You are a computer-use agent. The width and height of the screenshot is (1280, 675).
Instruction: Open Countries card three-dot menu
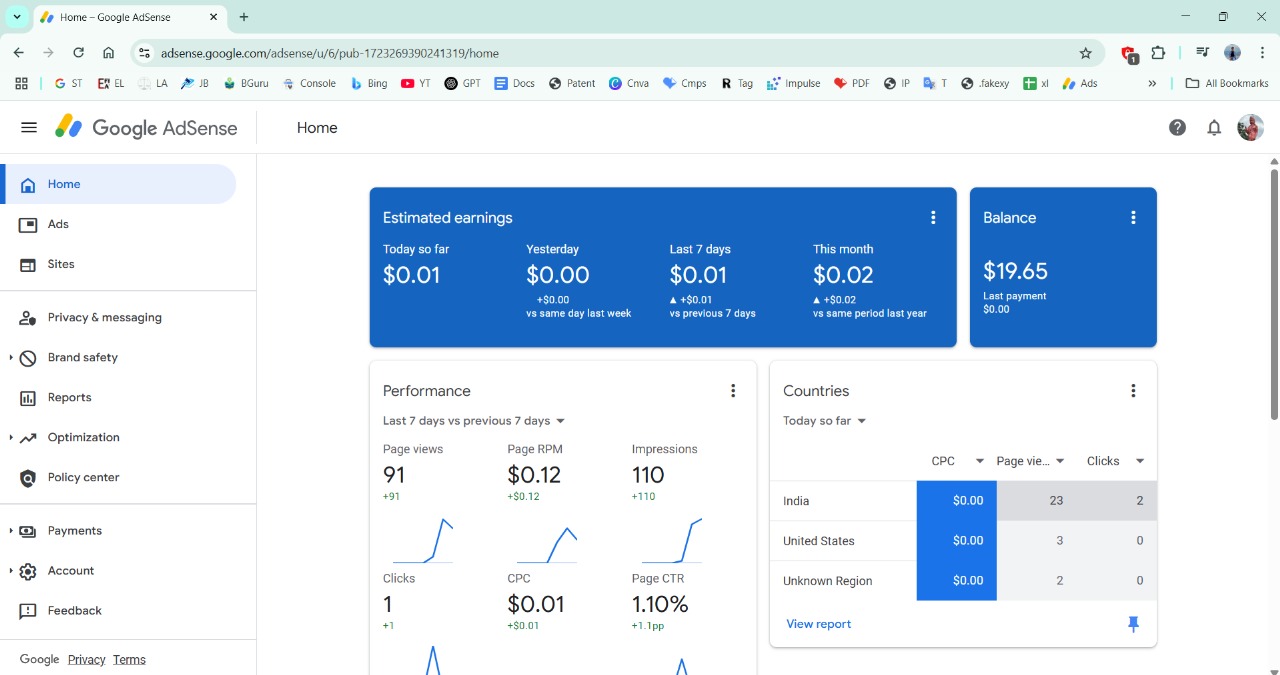click(1133, 391)
